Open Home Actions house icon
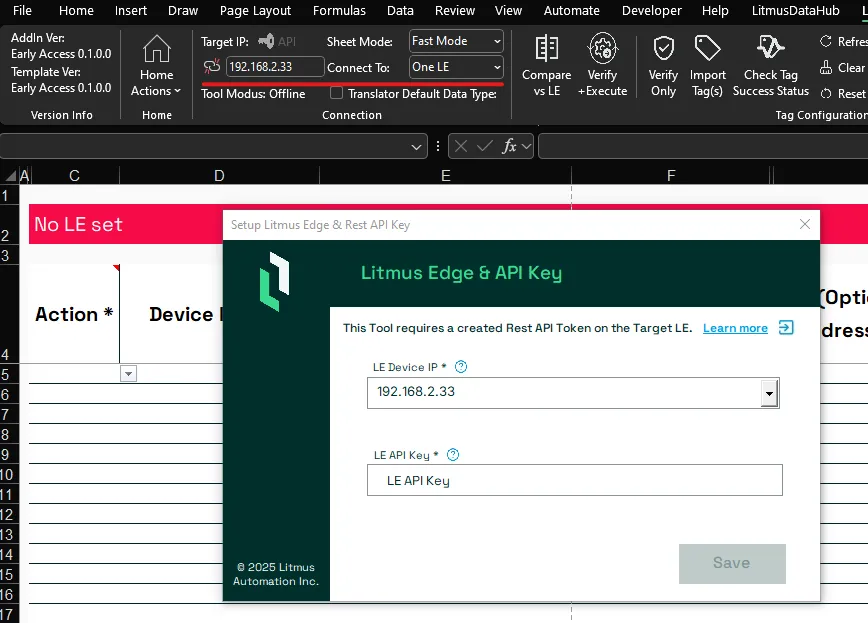 click(157, 48)
